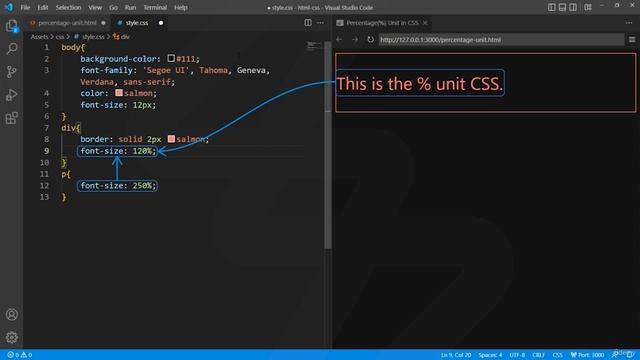Open the Terminal menu
Screen dimensions: 640x360
point(155,7)
